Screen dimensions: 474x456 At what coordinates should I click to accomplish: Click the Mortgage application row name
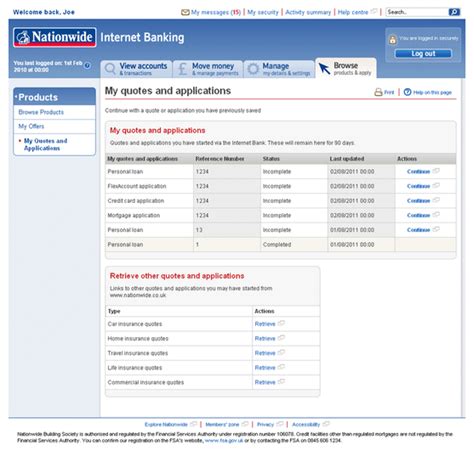[134, 215]
